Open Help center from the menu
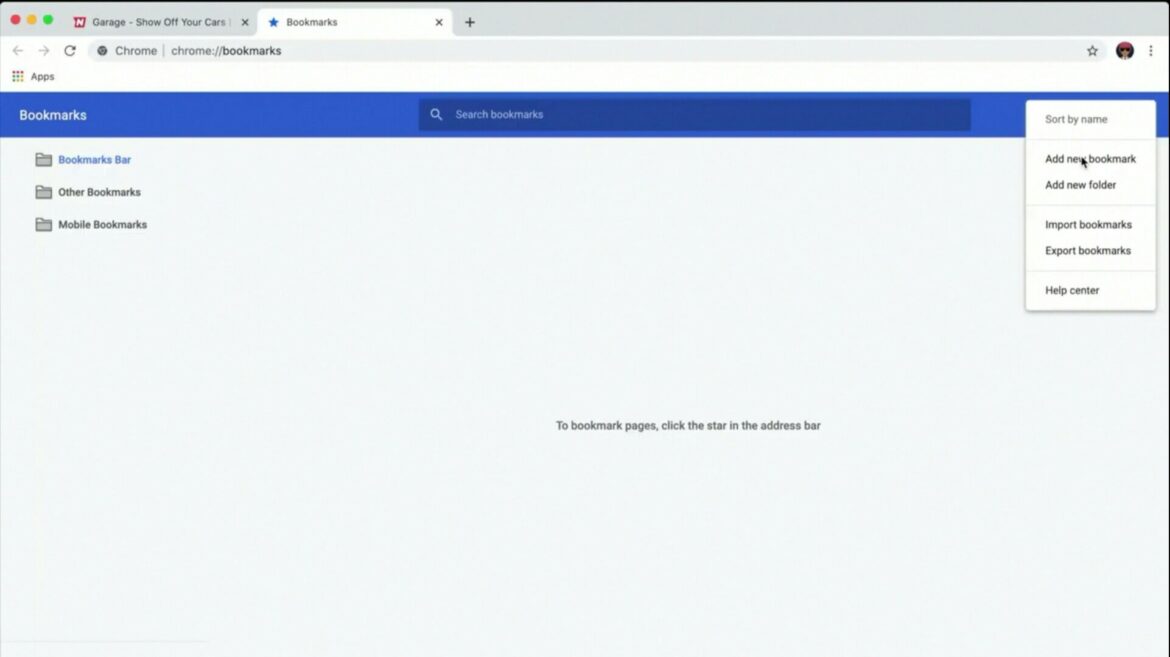 1072,291
